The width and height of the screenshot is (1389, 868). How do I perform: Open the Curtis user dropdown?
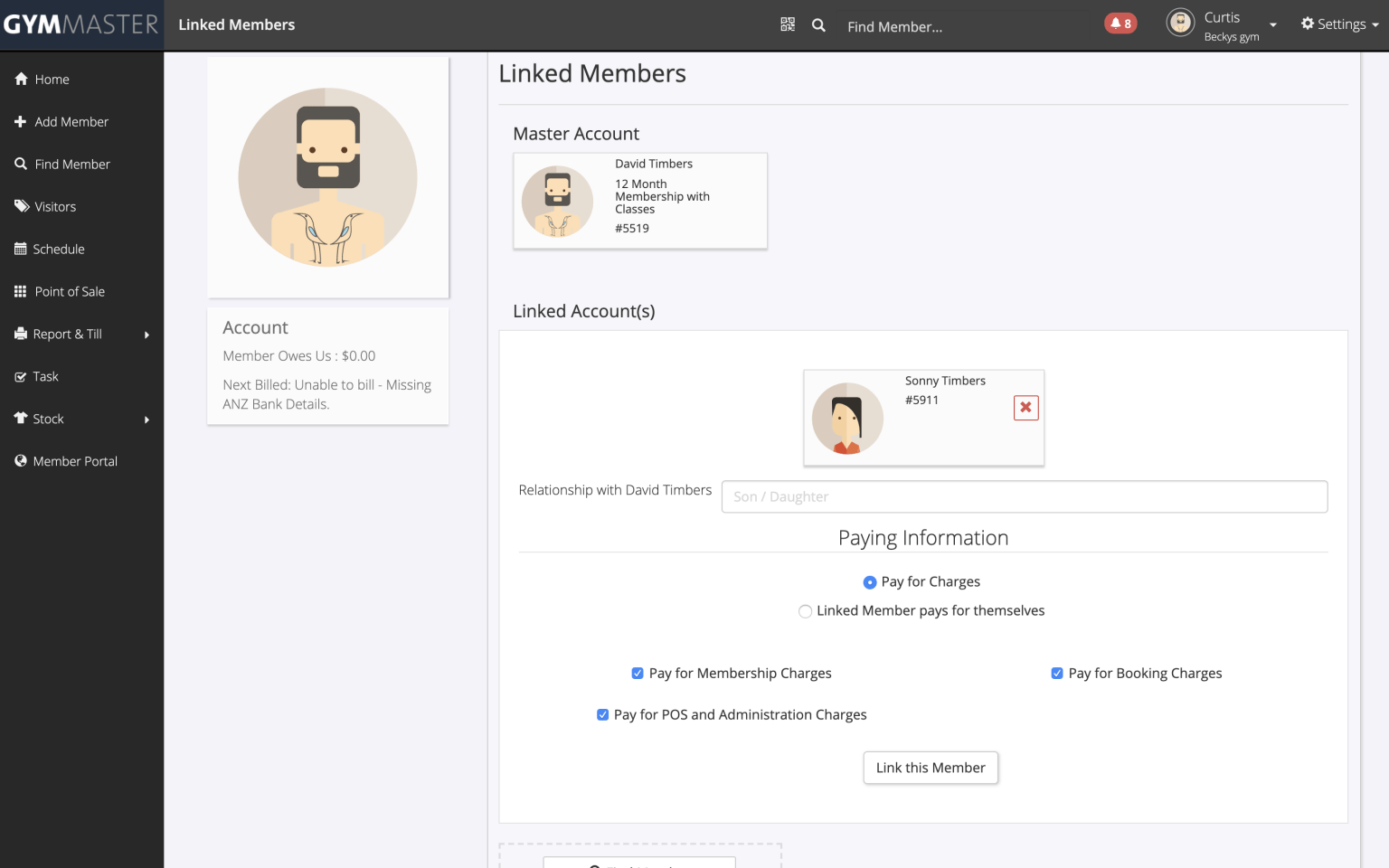click(x=1272, y=25)
